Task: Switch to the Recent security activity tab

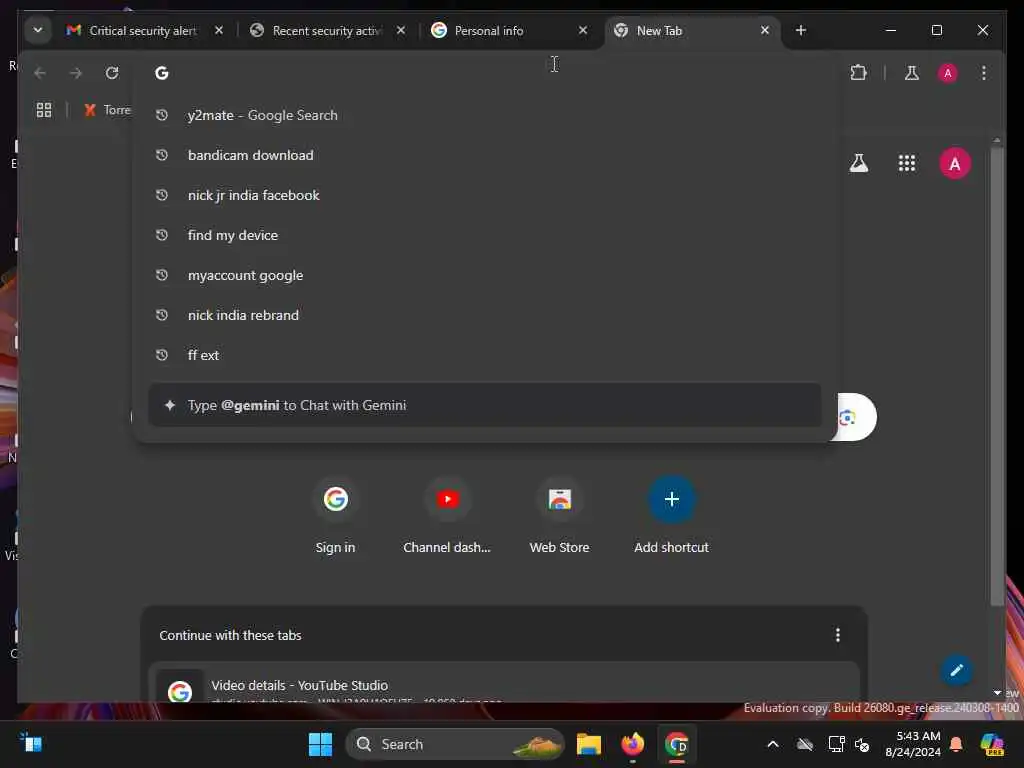Action: pyautogui.click(x=327, y=30)
